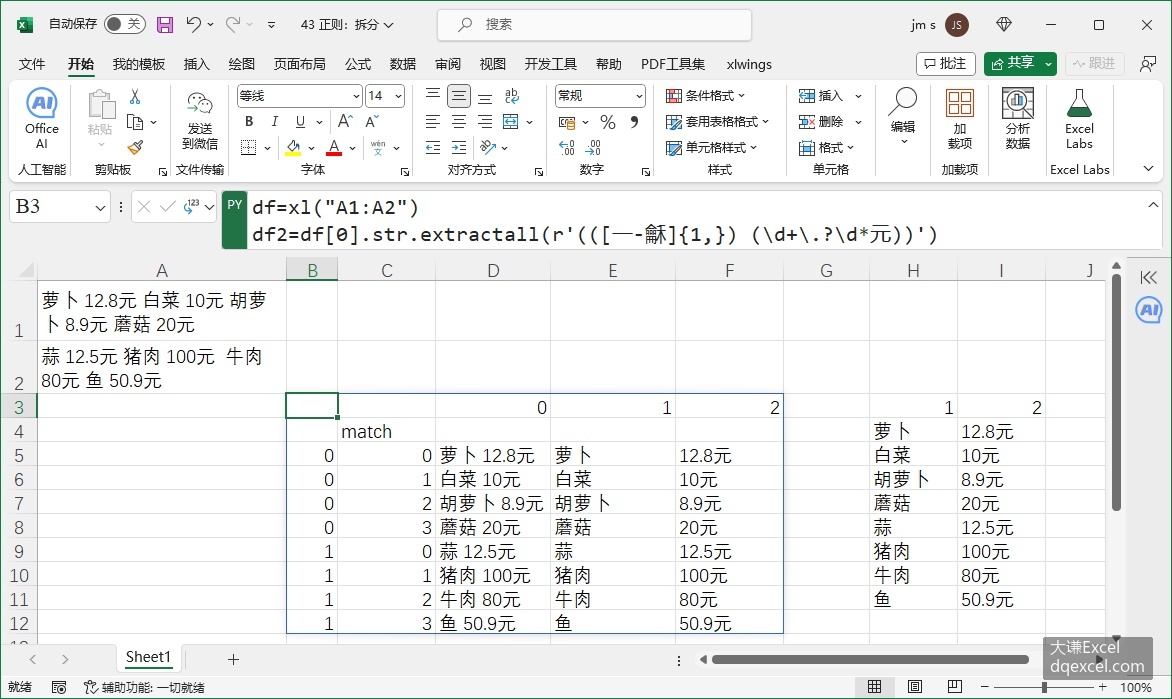Switch to the 公式 tab
1172x699 pixels.
(x=358, y=64)
